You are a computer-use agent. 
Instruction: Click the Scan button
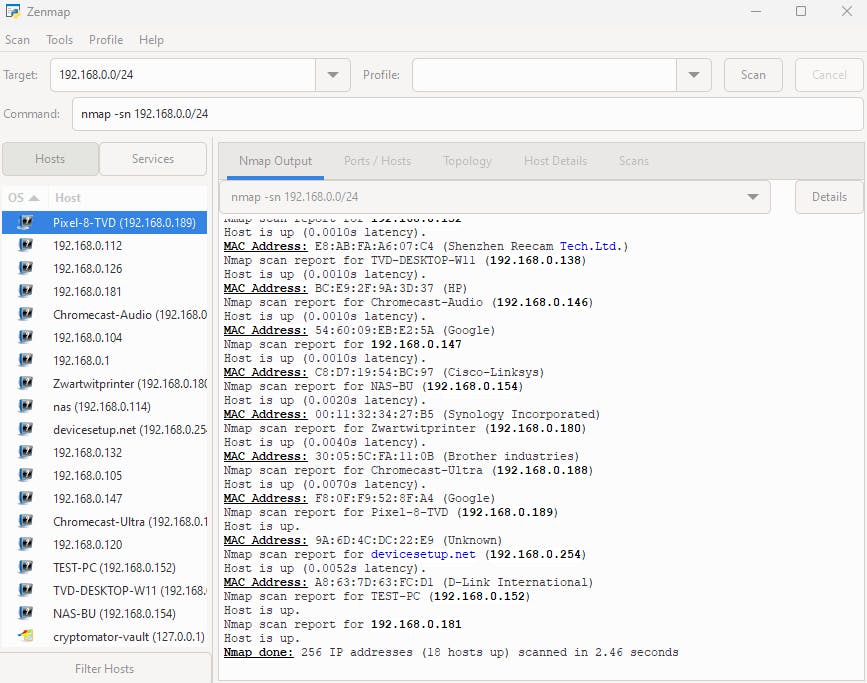pyautogui.click(x=753, y=75)
